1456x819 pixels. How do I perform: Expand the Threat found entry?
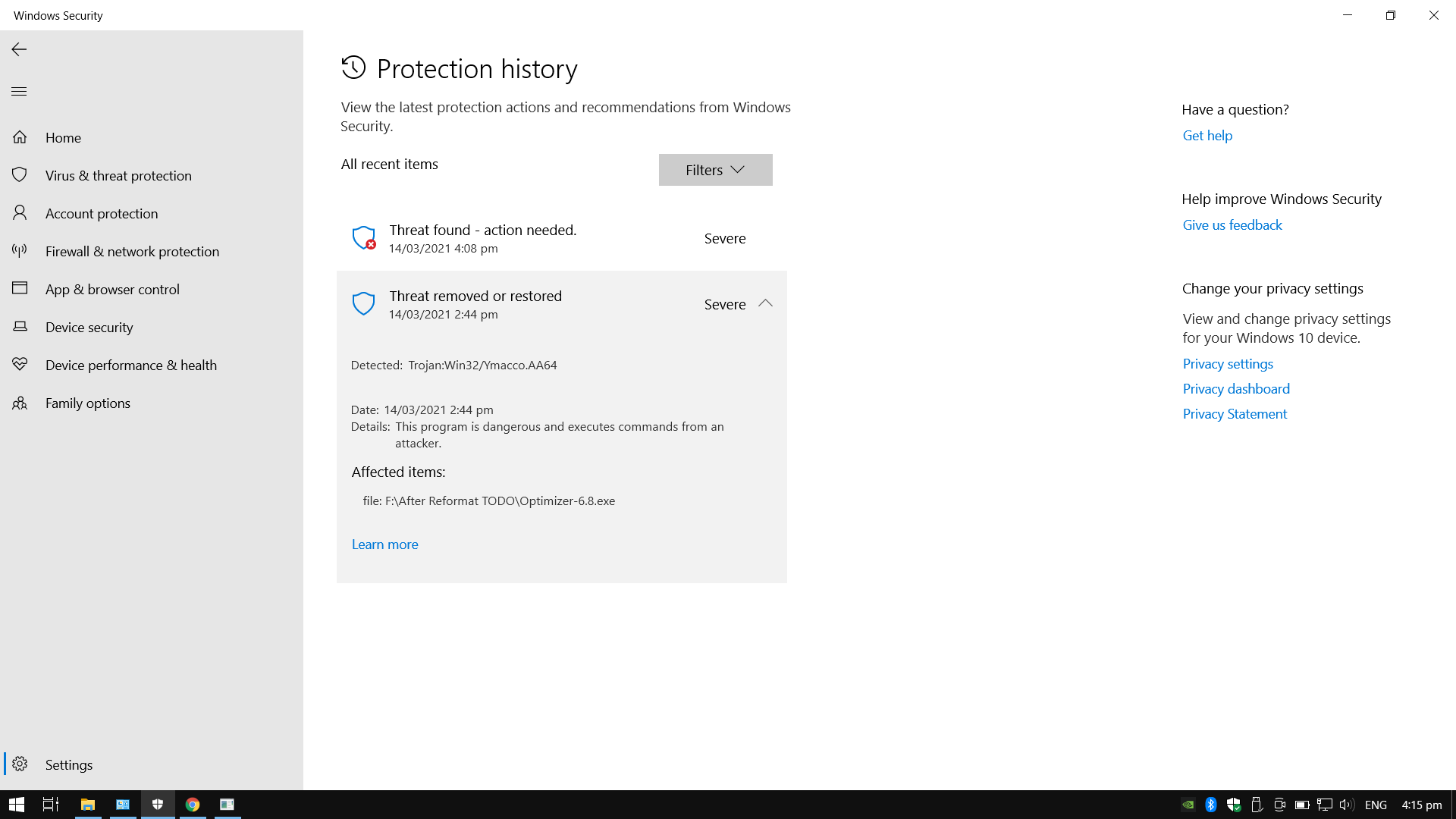pyautogui.click(x=561, y=237)
